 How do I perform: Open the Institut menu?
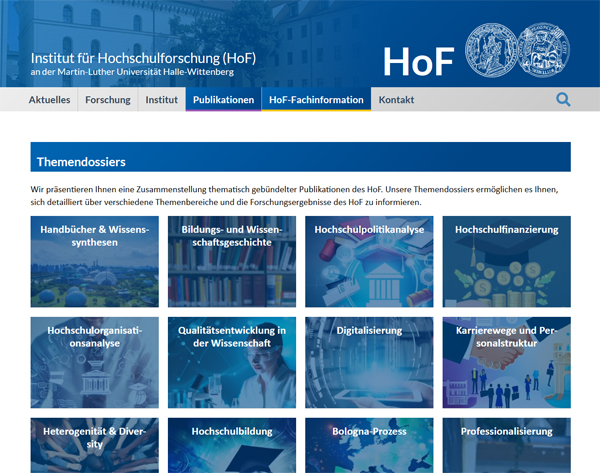(161, 99)
